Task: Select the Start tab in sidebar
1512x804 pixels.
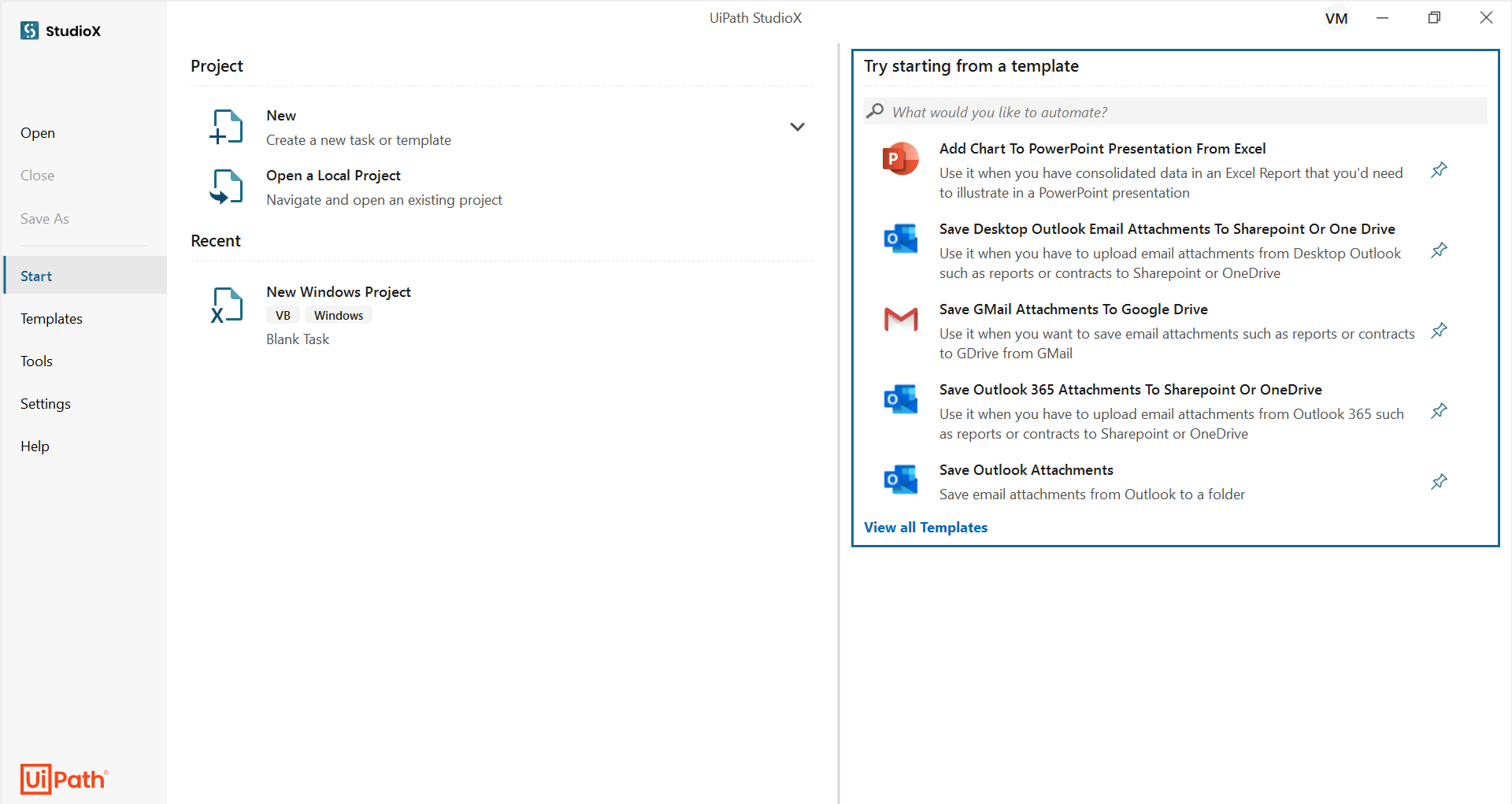Action: point(85,276)
